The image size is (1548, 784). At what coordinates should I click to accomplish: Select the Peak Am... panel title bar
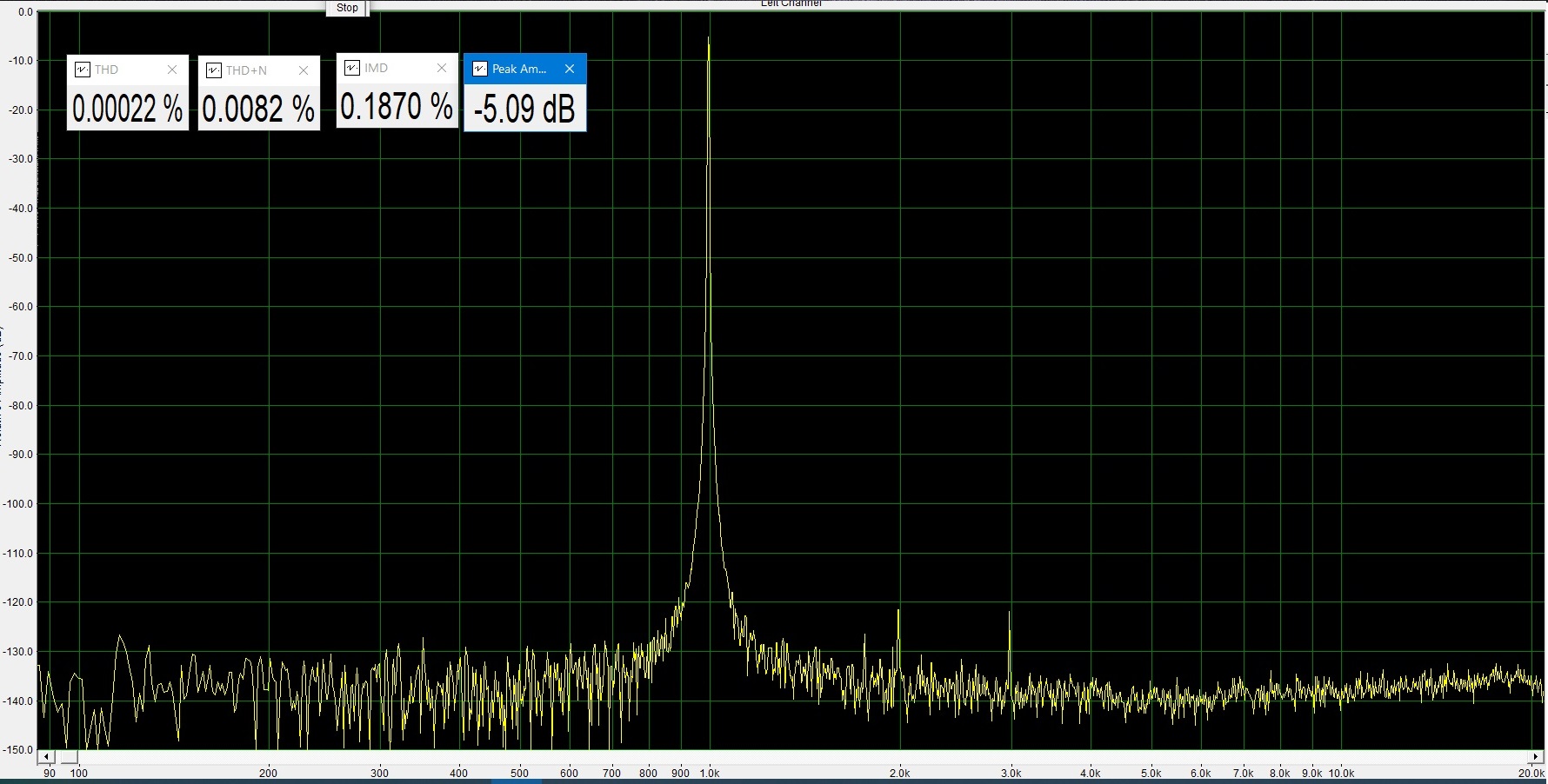[525, 69]
